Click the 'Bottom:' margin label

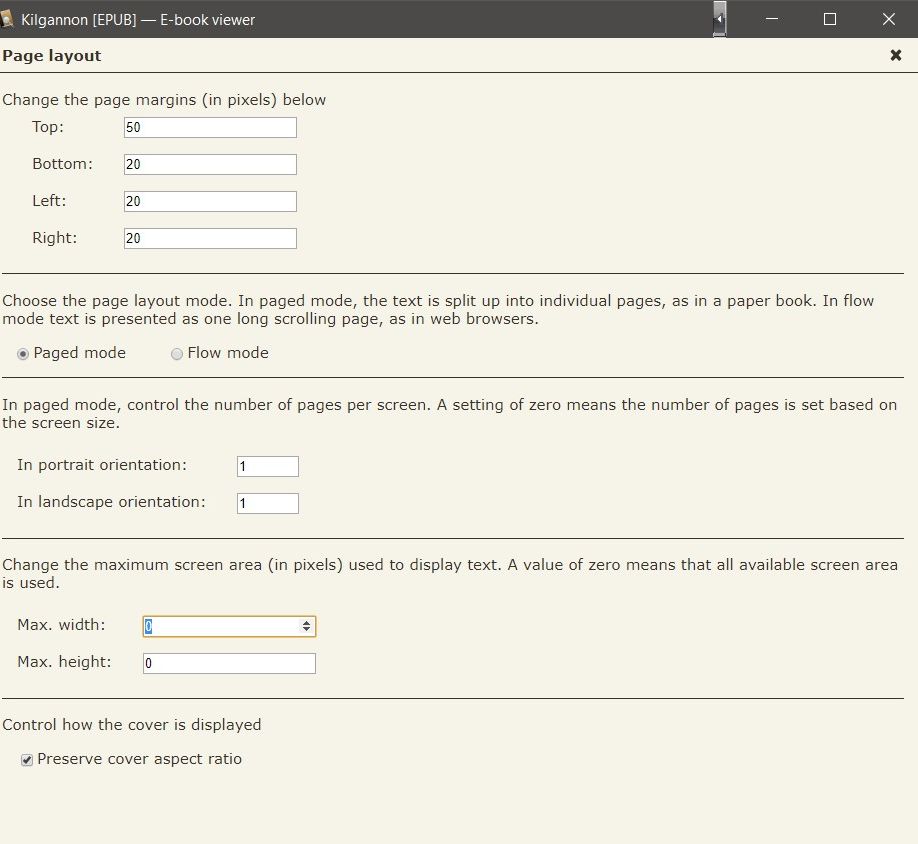(x=63, y=164)
